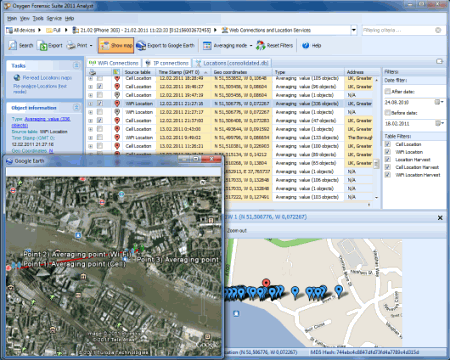
Task: Click the map column header icon
Action: pos(116,72)
